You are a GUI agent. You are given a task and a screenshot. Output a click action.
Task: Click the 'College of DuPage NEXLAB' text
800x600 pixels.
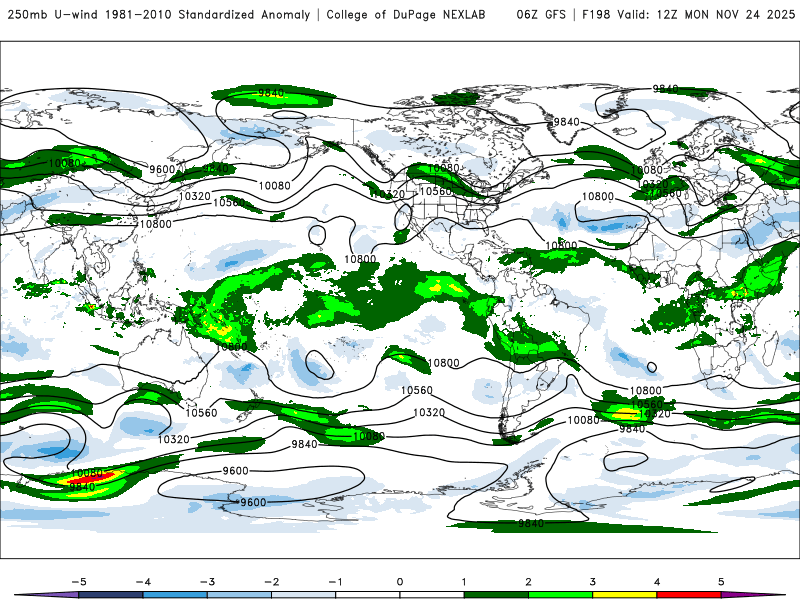tap(406, 15)
